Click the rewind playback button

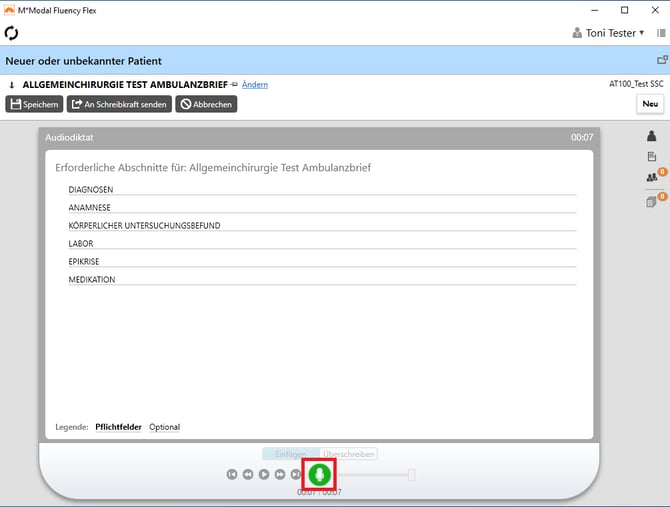[248, 474]
